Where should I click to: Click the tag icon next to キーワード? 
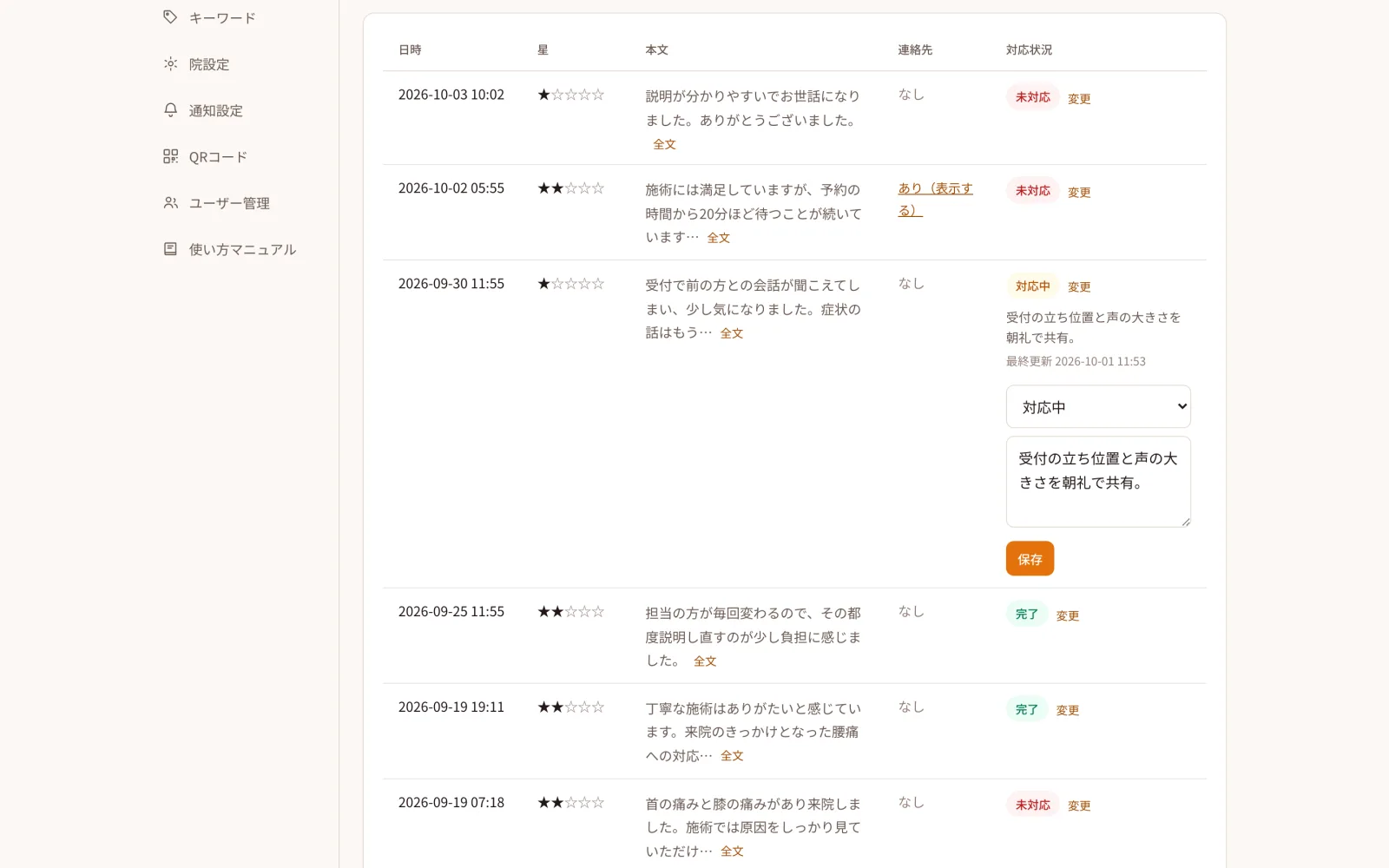click(170, 17)
